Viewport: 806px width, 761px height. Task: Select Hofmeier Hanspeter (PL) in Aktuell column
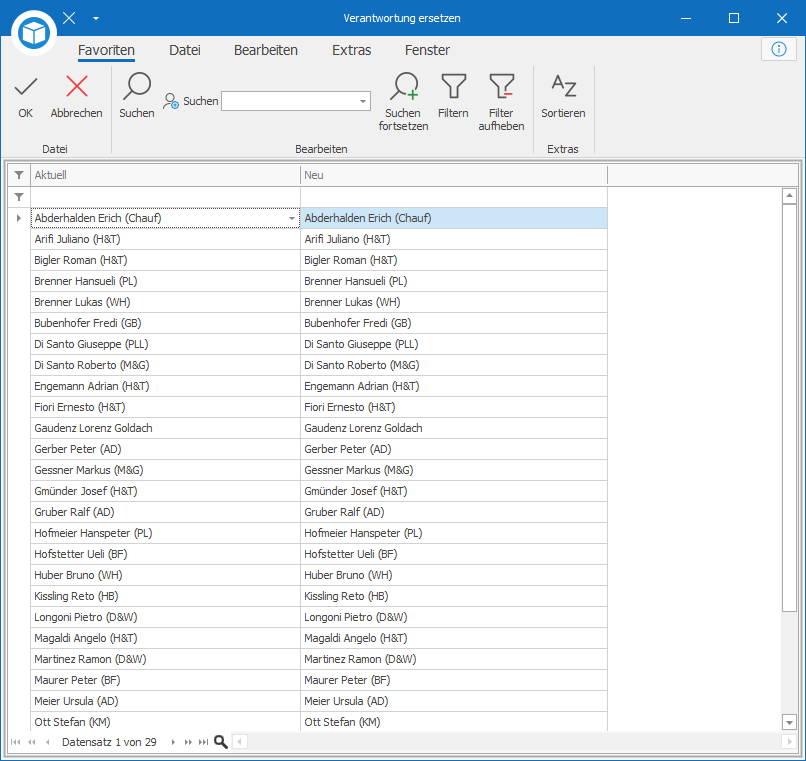click(x=166, y=533)
